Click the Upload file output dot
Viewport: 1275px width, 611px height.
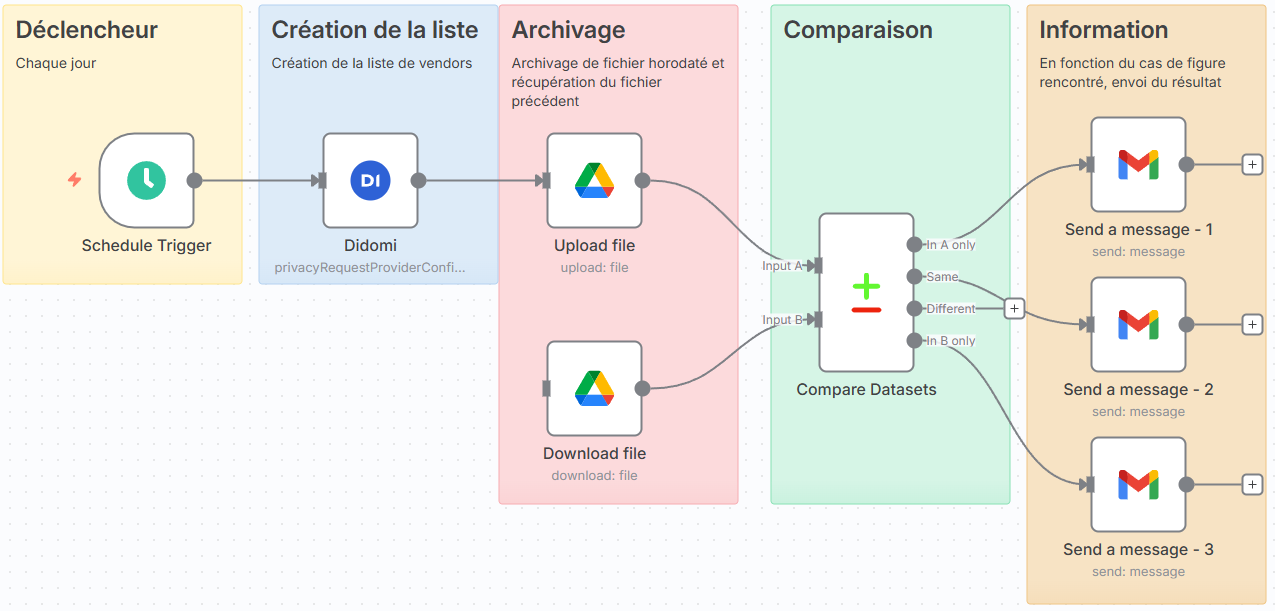point(642,181)
